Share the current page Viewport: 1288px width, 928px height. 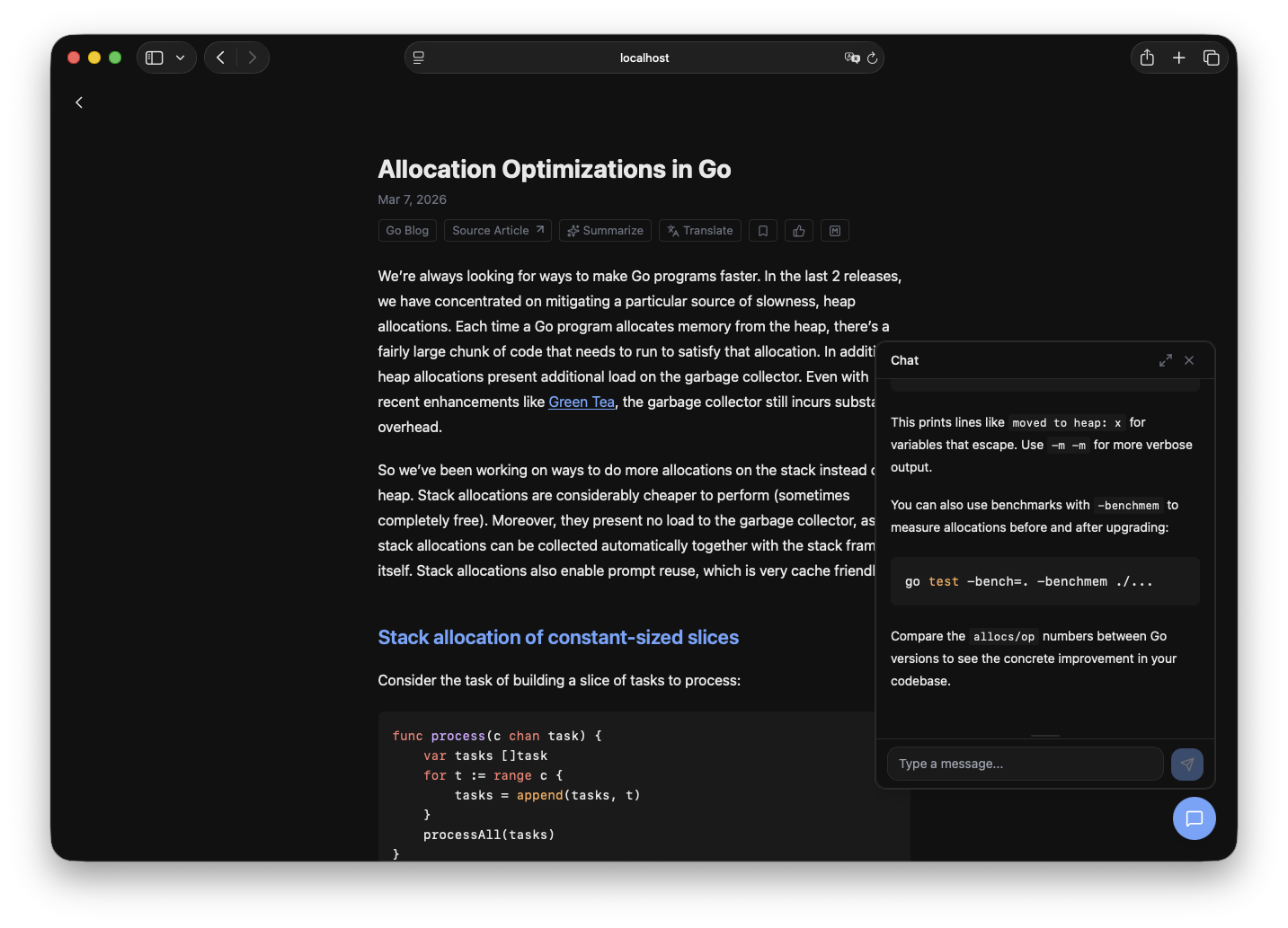(x=1147, y=57)
